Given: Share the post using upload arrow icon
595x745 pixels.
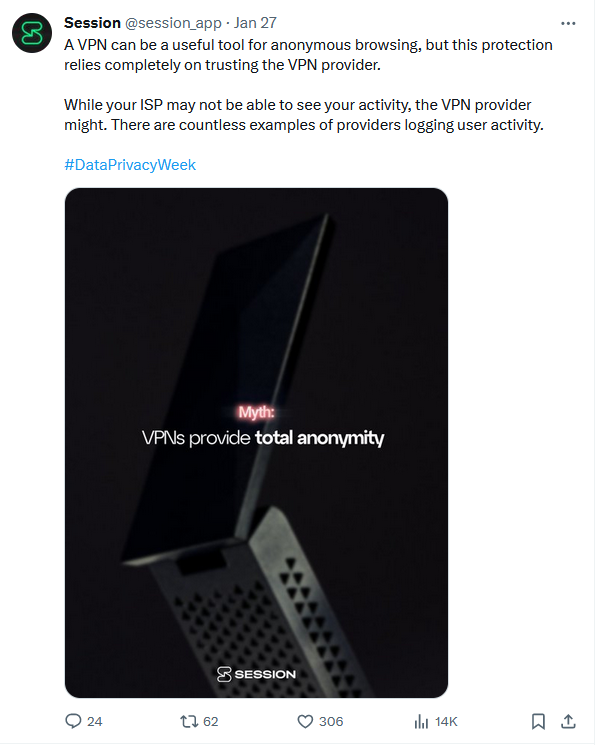Looking at the screenshot, I should point(568,721).
